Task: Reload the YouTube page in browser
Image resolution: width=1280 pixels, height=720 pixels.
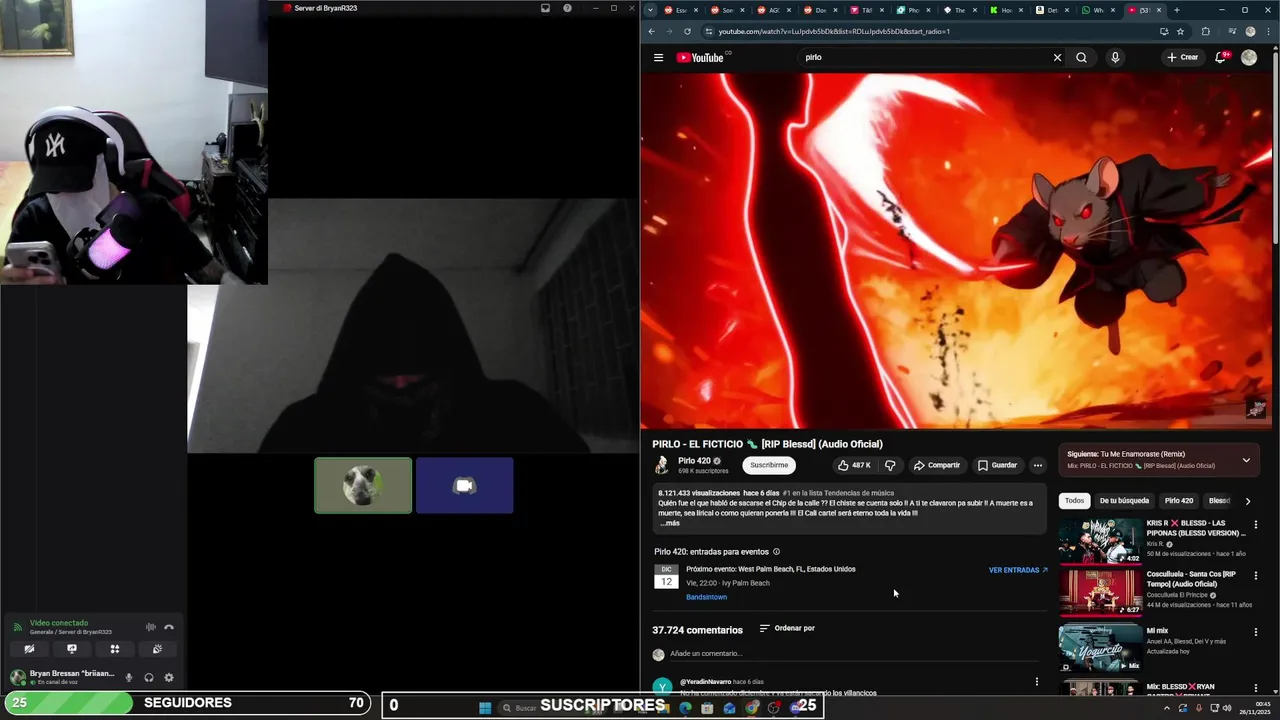Action: tap(687, 31)
